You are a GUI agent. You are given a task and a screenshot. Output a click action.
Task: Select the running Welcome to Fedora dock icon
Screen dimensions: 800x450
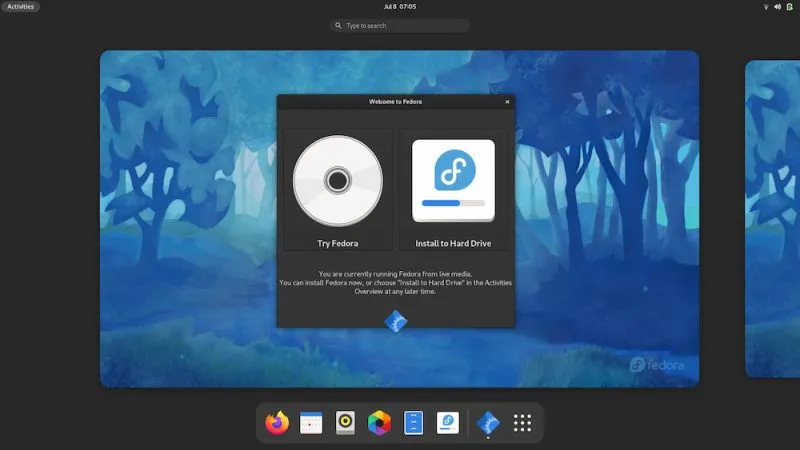click(487, 423)
